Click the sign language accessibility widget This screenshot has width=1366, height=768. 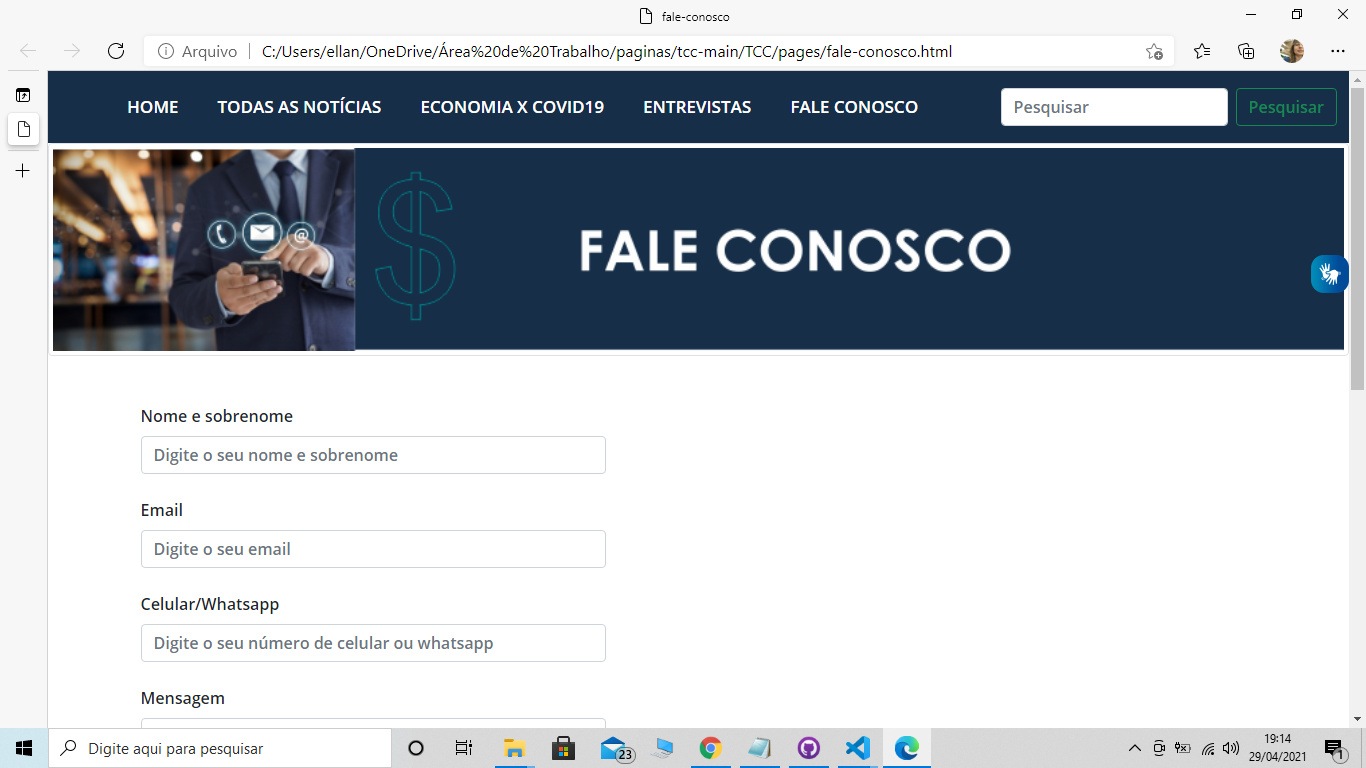pos(1329,273)
